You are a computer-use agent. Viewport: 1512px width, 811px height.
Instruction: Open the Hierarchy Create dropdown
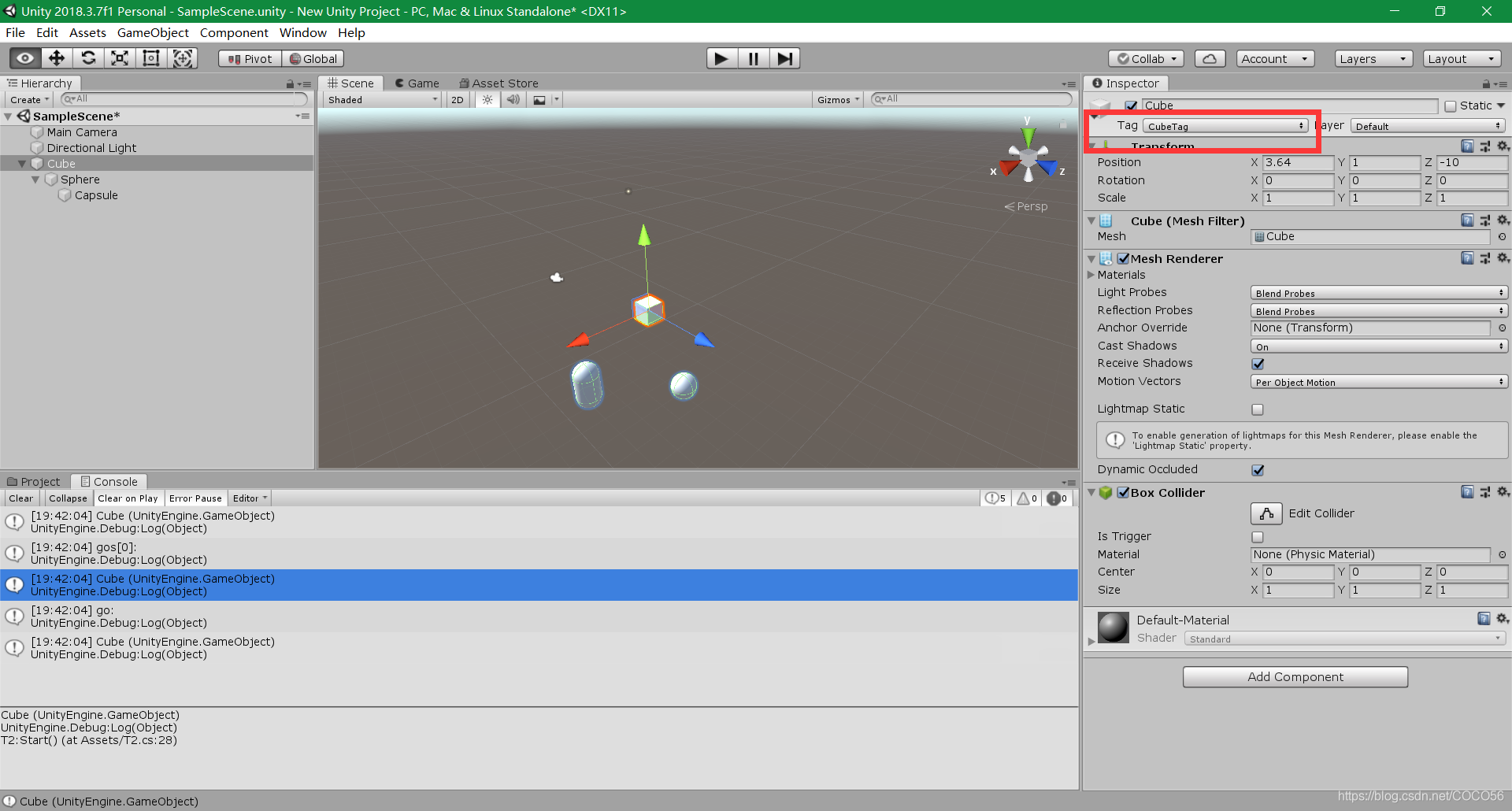[x=29, y=100]
